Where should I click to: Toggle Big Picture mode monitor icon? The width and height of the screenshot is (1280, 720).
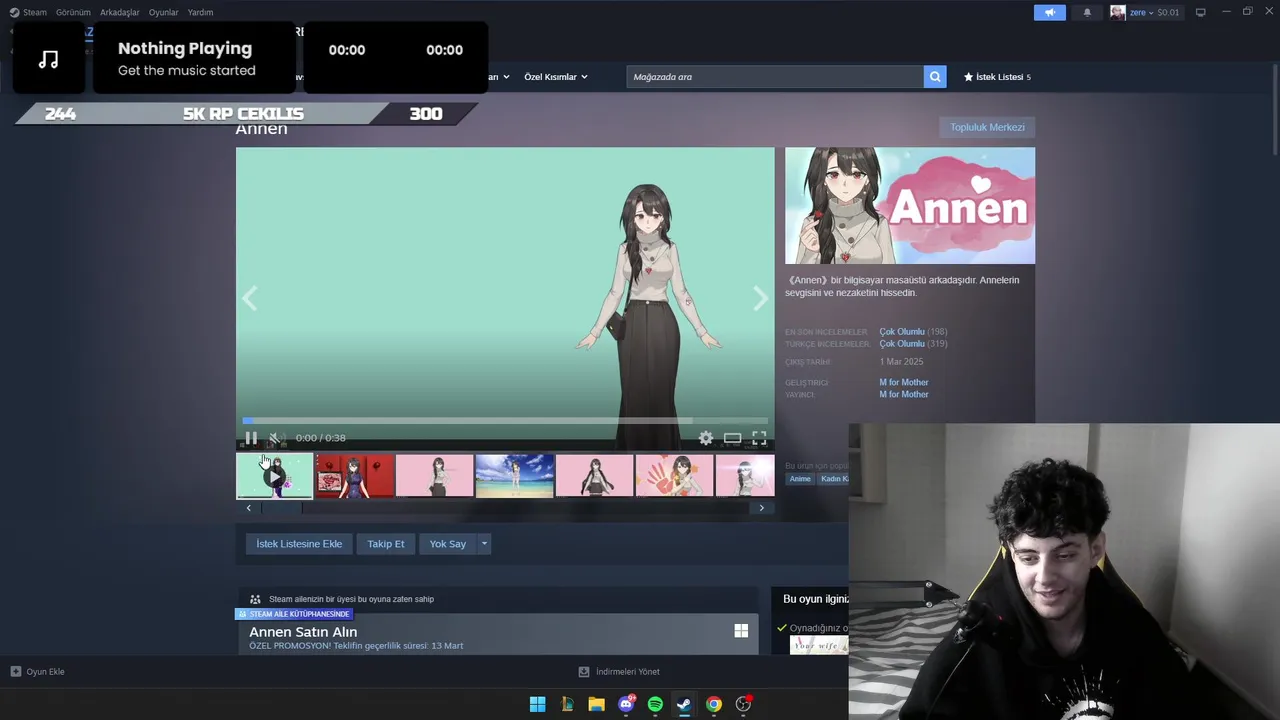(1201, 12)
